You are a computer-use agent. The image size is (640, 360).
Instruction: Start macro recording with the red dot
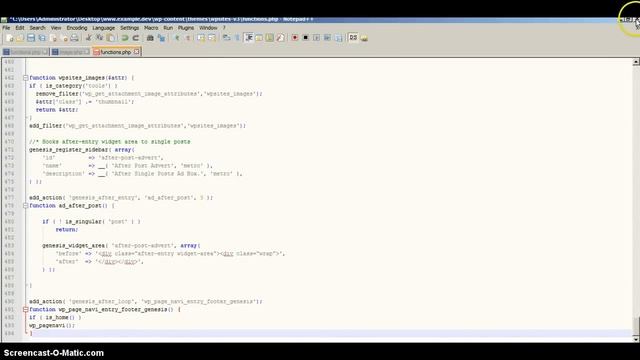(x=295, y=38)
